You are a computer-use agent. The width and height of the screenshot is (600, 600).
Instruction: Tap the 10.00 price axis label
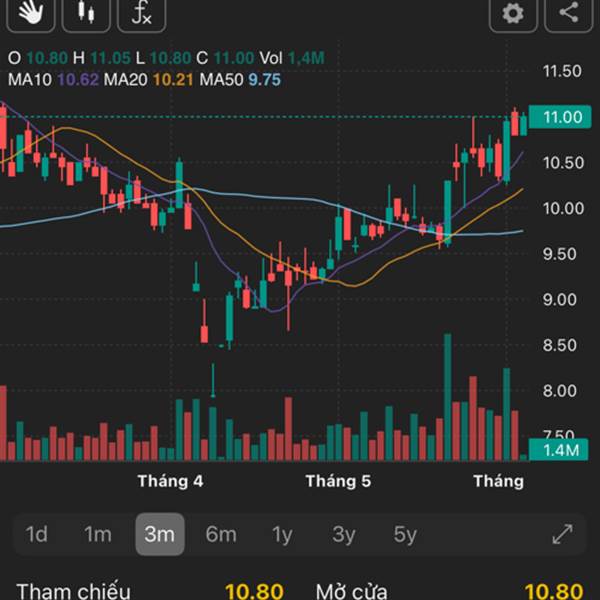pos(563,208)
